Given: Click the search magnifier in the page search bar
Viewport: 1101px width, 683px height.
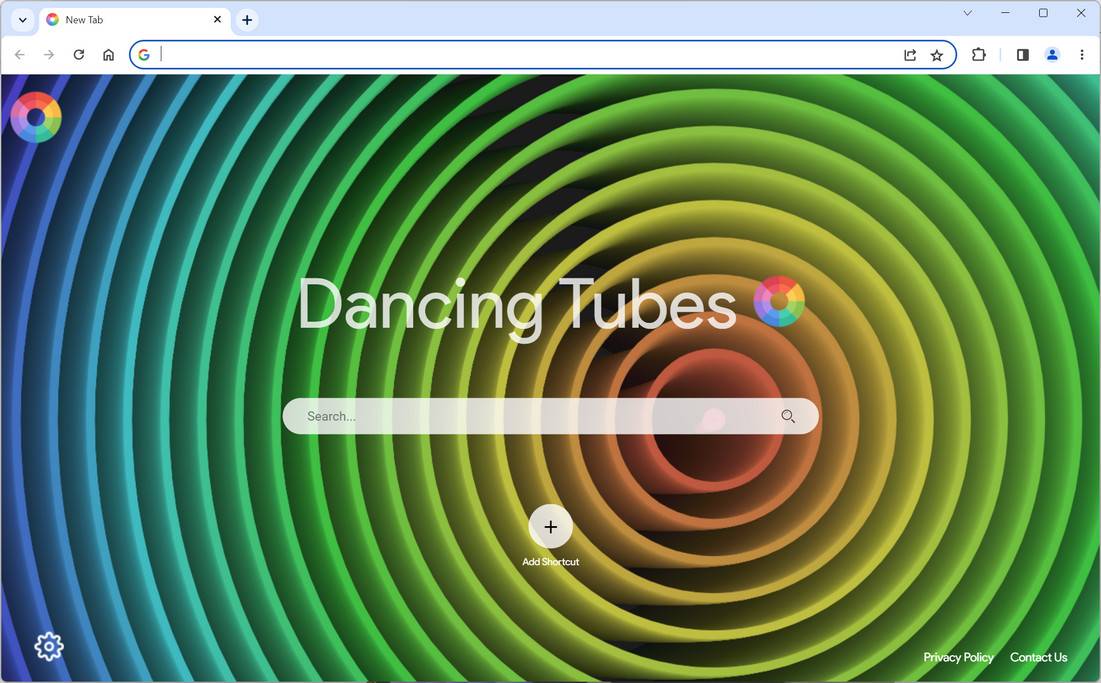Looking at the screenshot, I should coord(787,416).
